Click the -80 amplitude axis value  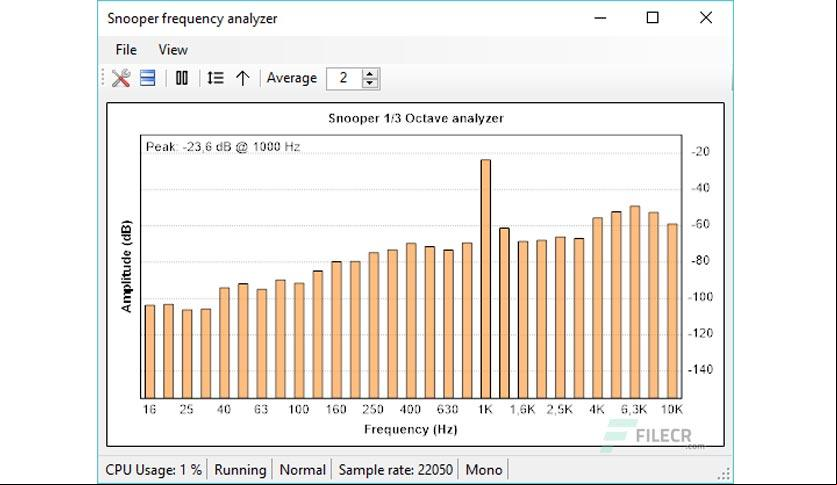tap(700, 260)
